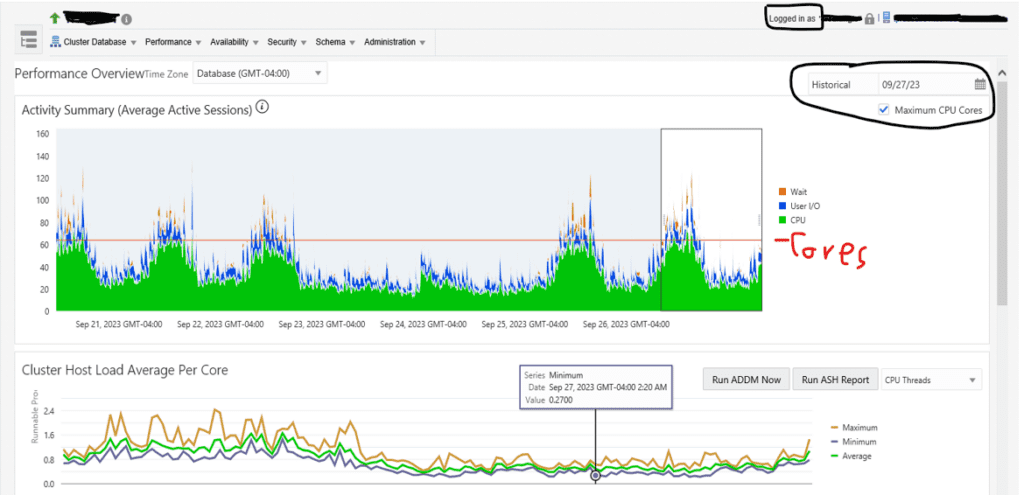This screenshot has width=1024, height=495.
Task: Click the Cluster Database icon
Action: click(55, 42)
